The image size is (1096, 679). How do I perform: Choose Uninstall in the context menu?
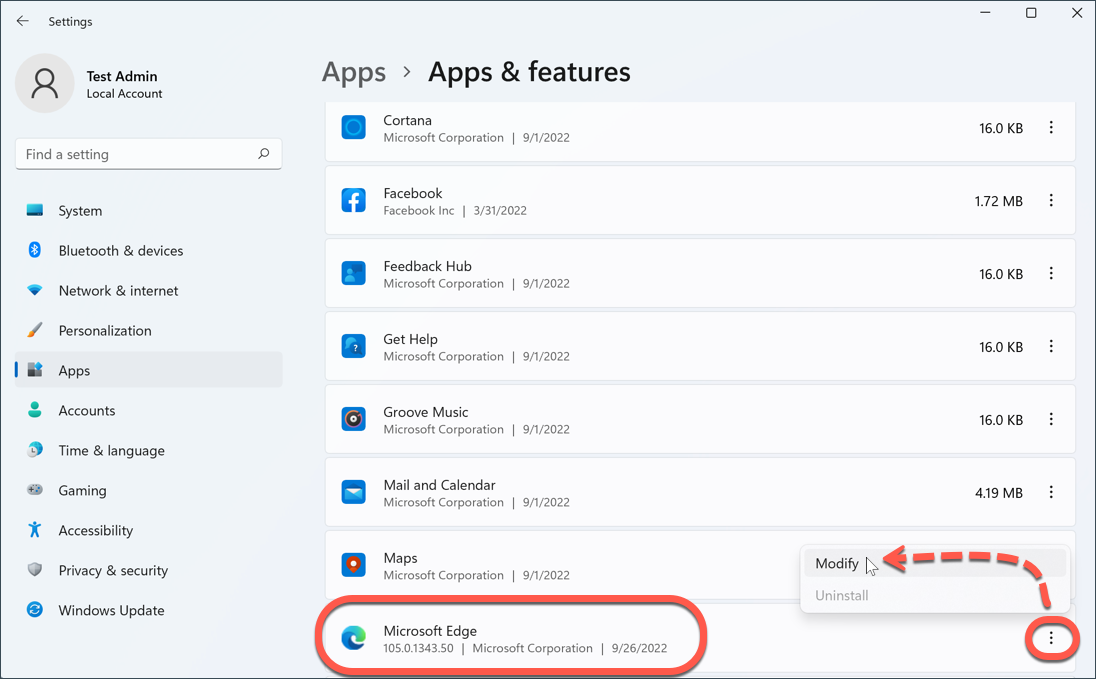pos(935,596)
